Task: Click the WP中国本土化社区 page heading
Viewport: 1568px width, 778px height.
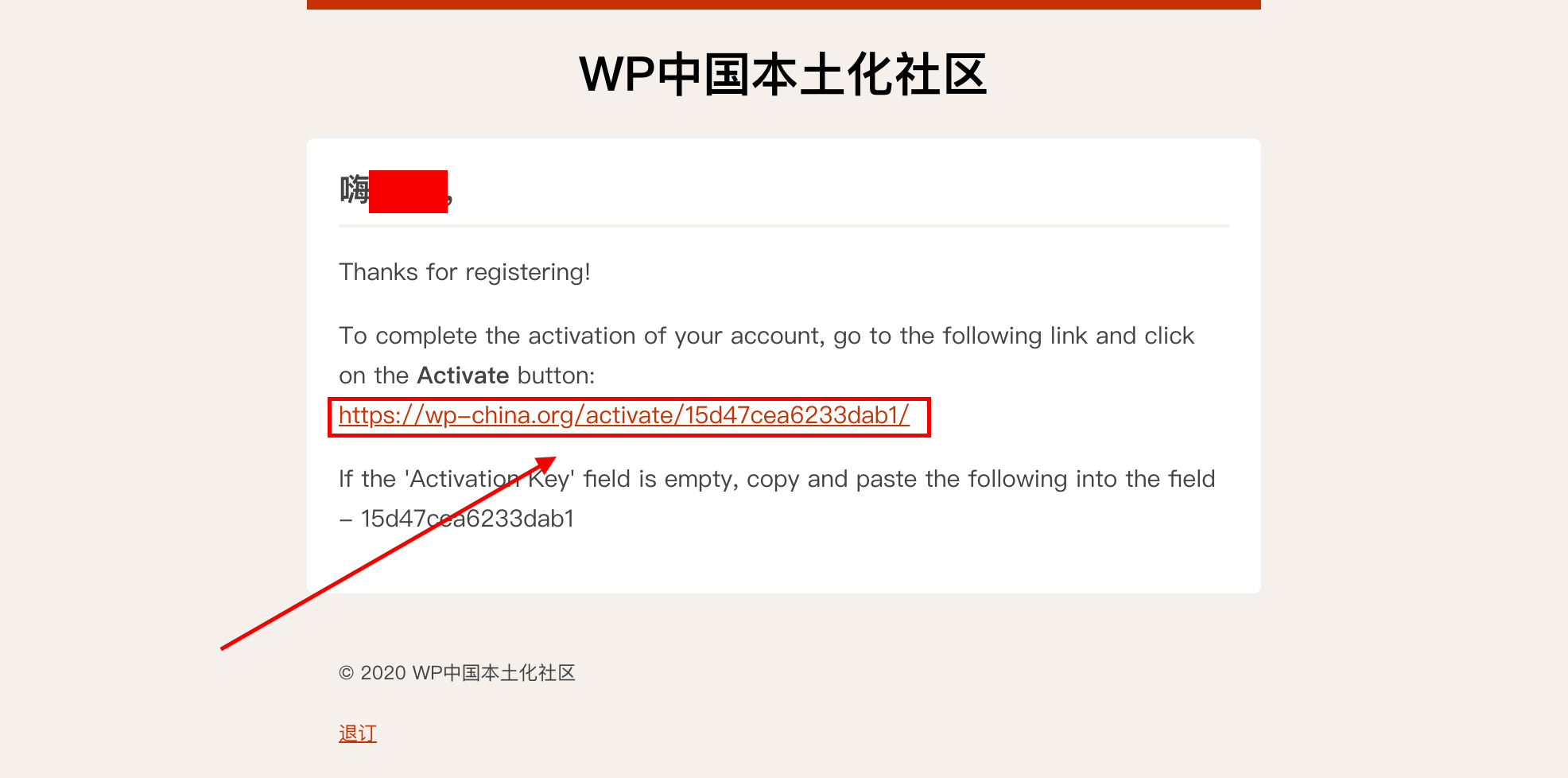Action: 783,75
